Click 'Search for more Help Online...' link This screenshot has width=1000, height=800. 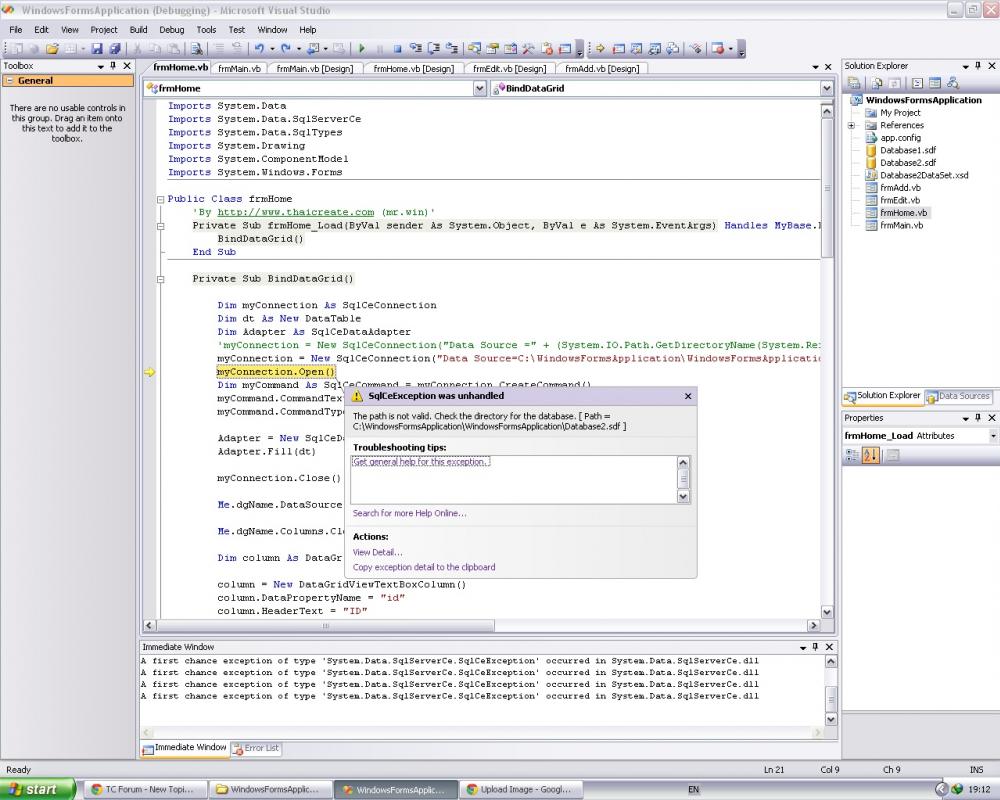(x=409, y=513)
